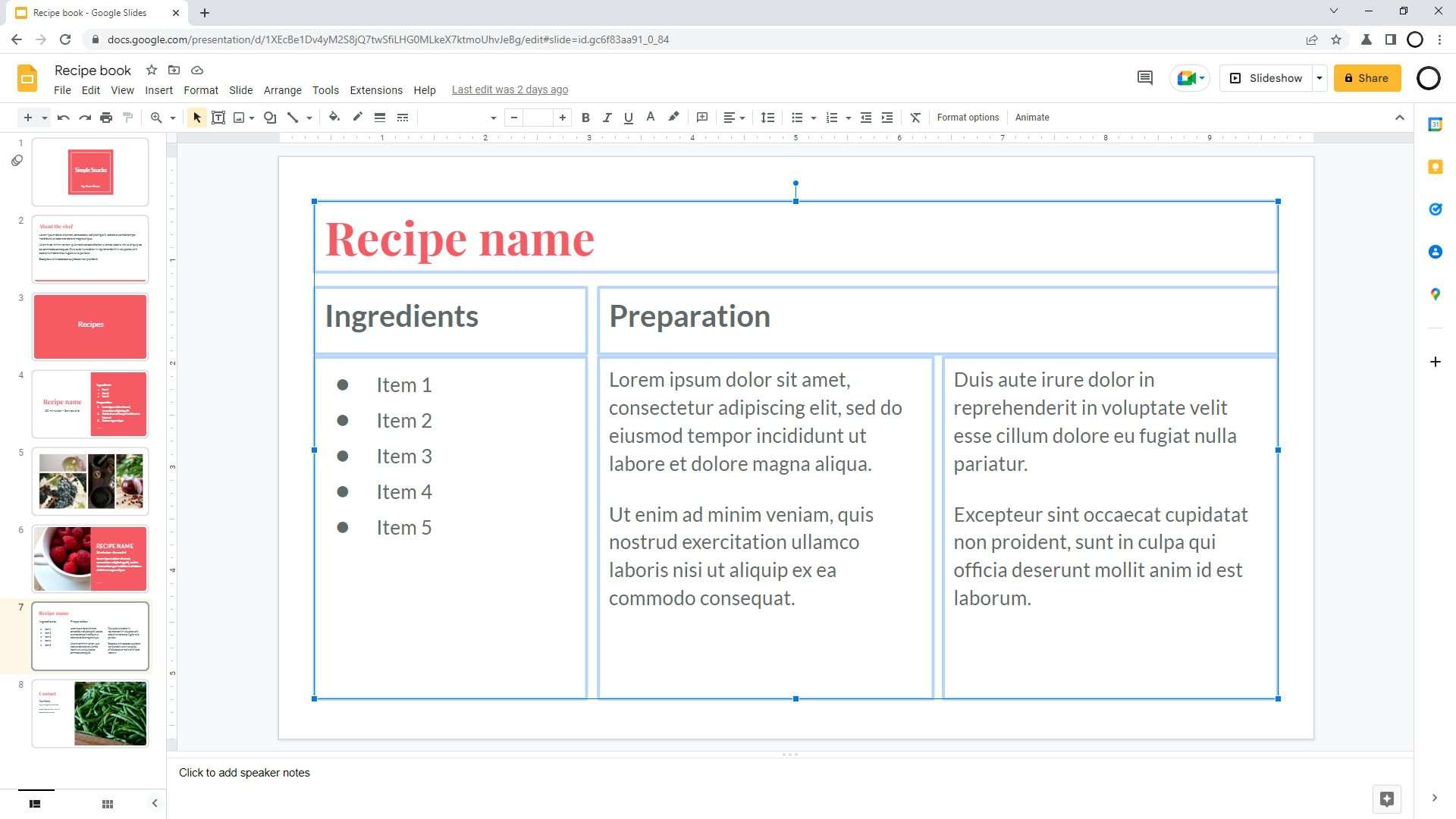Open Google Calendar in the side panel
1456x819 pixels.
[x=1435, y=124]
